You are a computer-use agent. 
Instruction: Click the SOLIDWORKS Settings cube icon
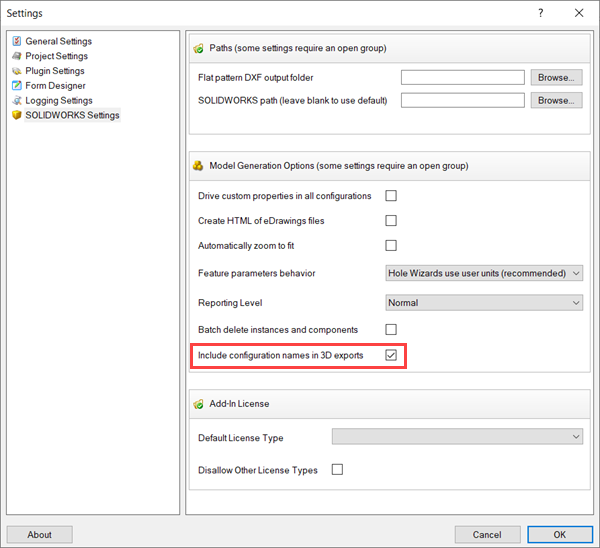16,116
